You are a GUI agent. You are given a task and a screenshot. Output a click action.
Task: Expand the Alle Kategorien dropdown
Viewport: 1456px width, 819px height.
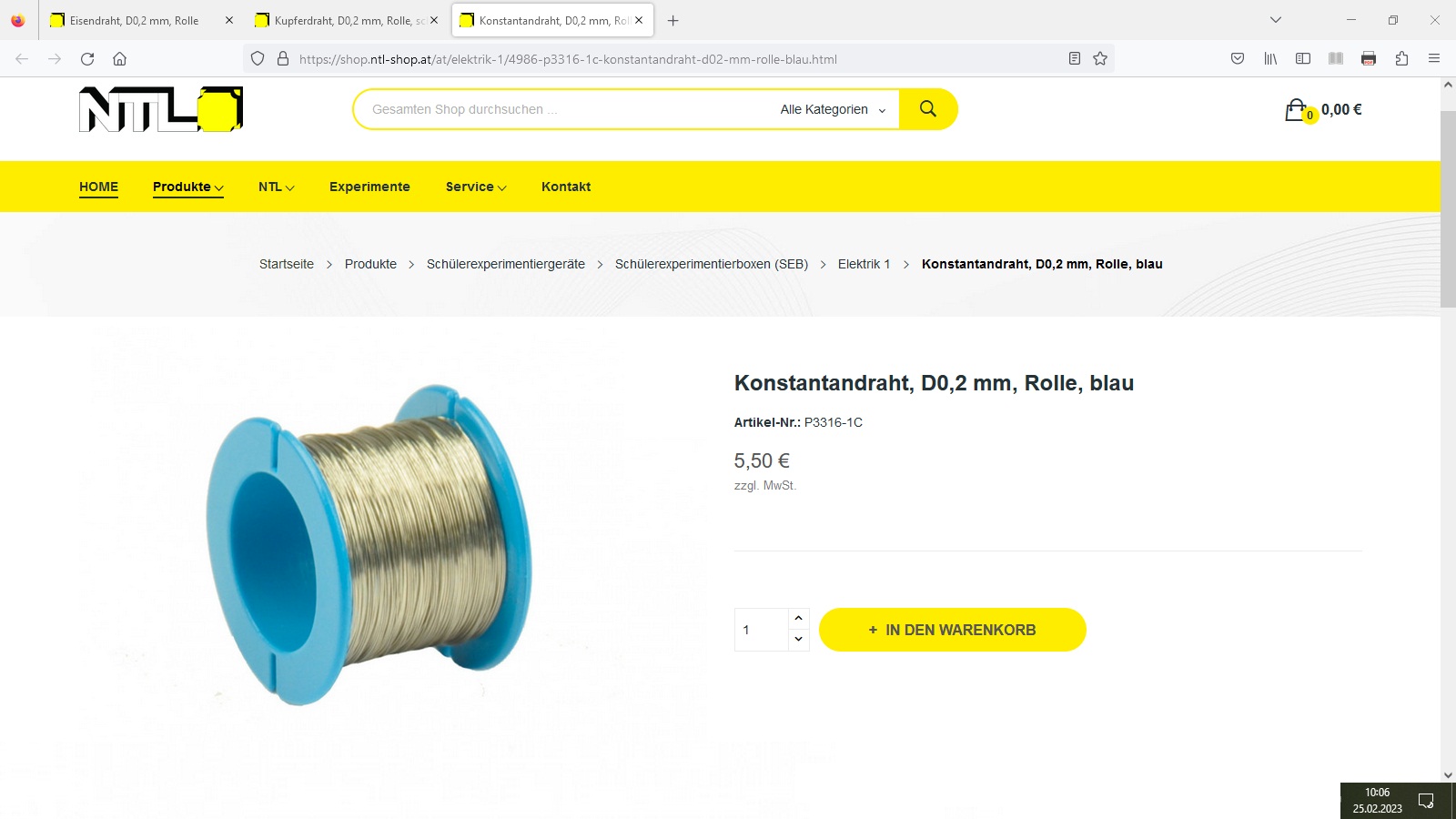[833, 109]
